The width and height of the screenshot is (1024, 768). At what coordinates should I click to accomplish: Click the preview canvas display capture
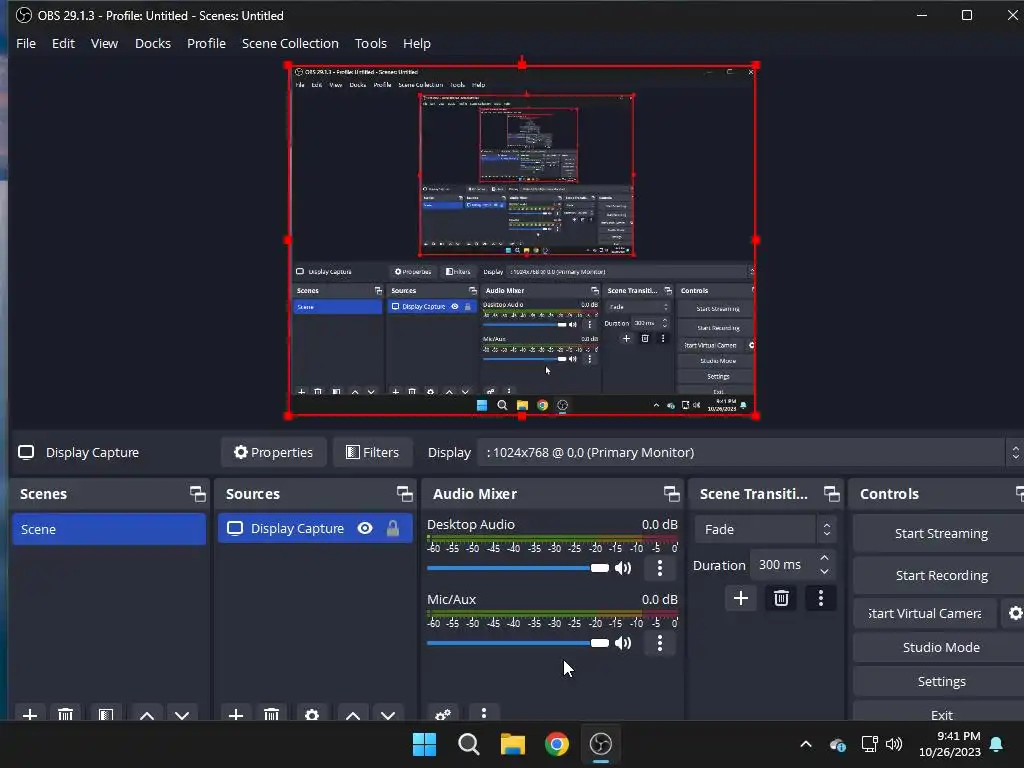(522, 240)
